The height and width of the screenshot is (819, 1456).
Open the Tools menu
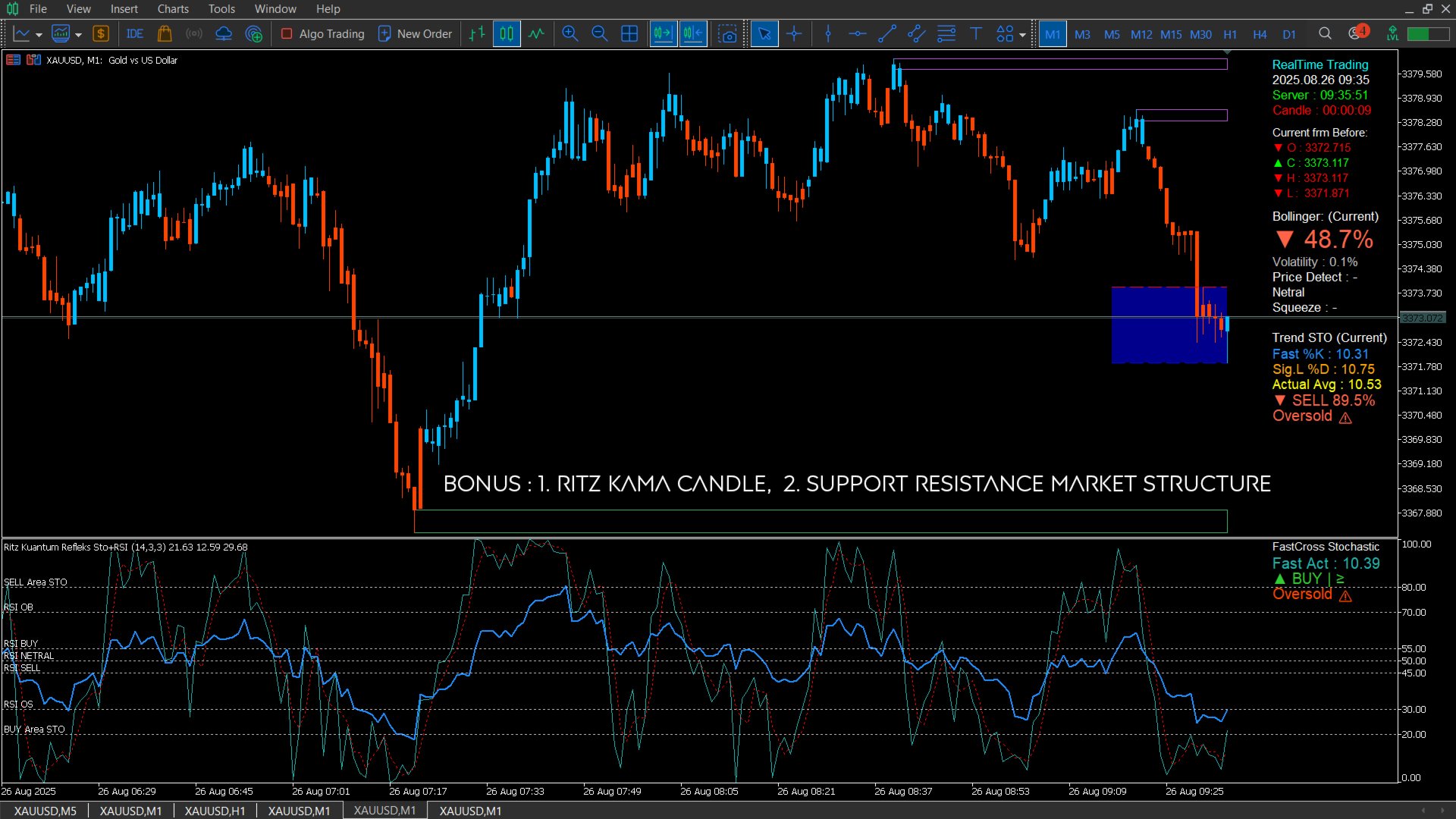pyautogui.click(x=221, y=9)
